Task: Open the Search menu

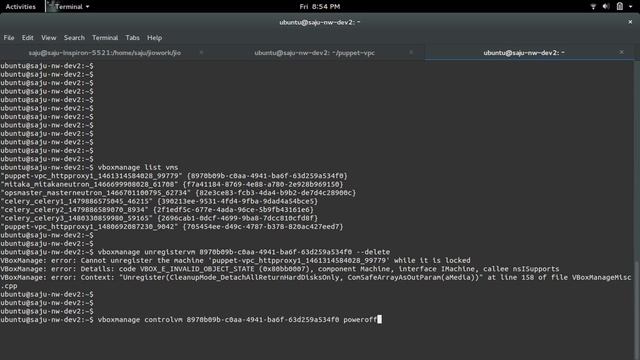Action: pyautogui.click(x=74, y=38)
